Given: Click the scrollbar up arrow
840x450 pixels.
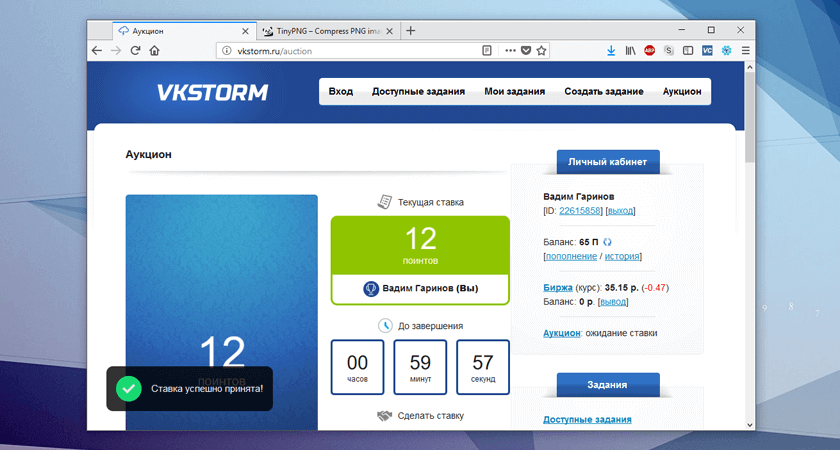Looking at the screenshot, I should (749, 67).
